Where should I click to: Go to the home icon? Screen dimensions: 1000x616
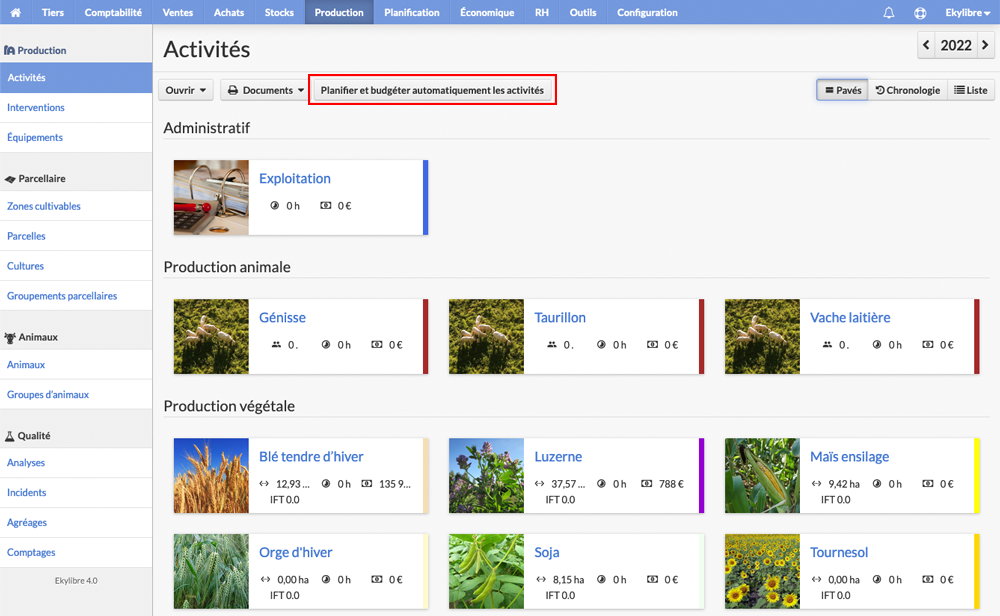pos(15,12)
